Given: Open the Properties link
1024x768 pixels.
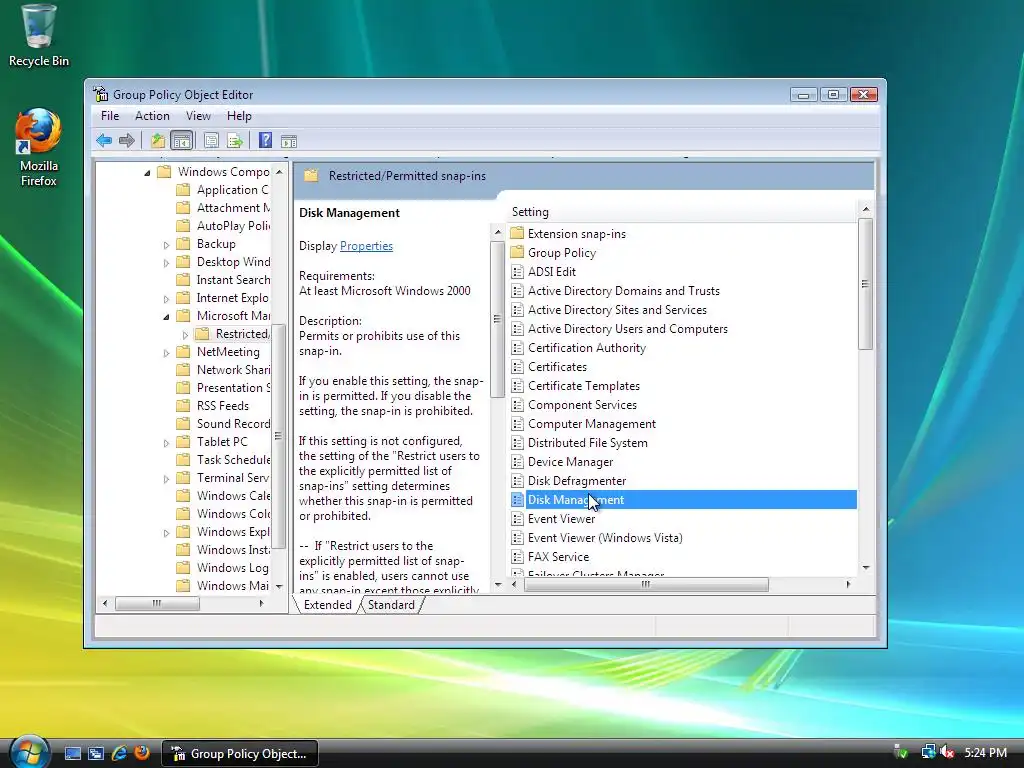Looking at the screenshot, I should pyautogui.click(x=366, y=246).
